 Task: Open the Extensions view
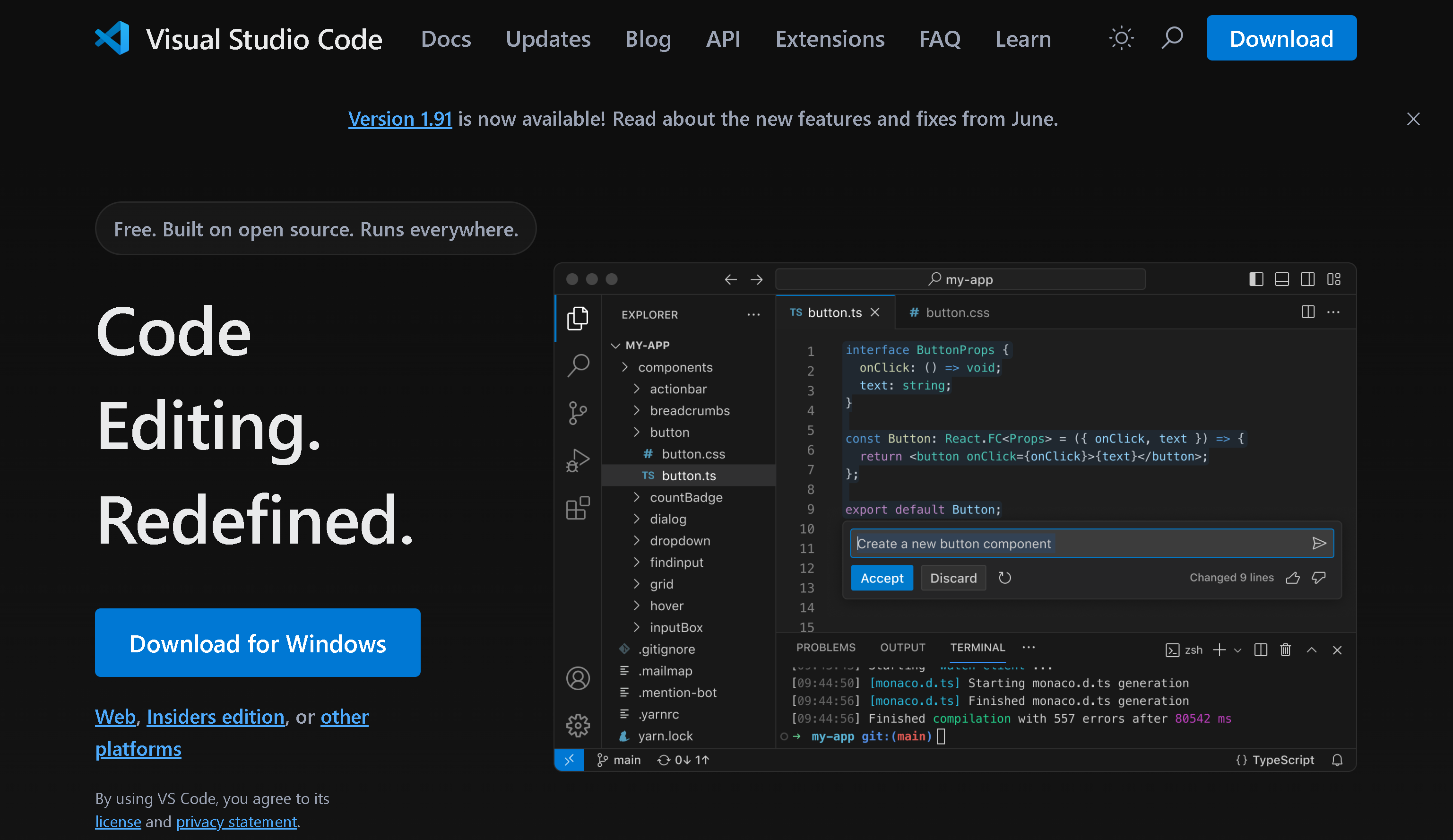577,508
